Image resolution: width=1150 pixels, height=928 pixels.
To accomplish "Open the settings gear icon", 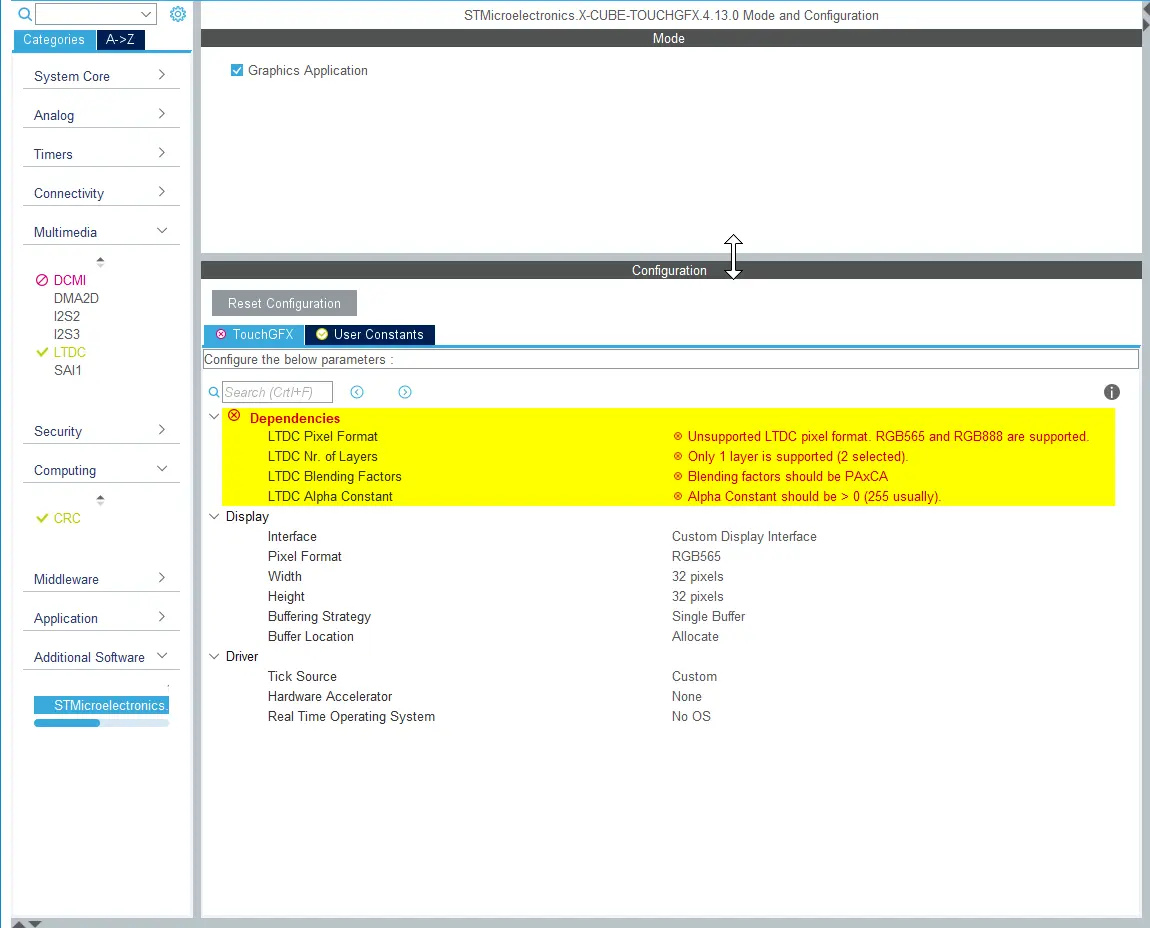I will [177, 14].
